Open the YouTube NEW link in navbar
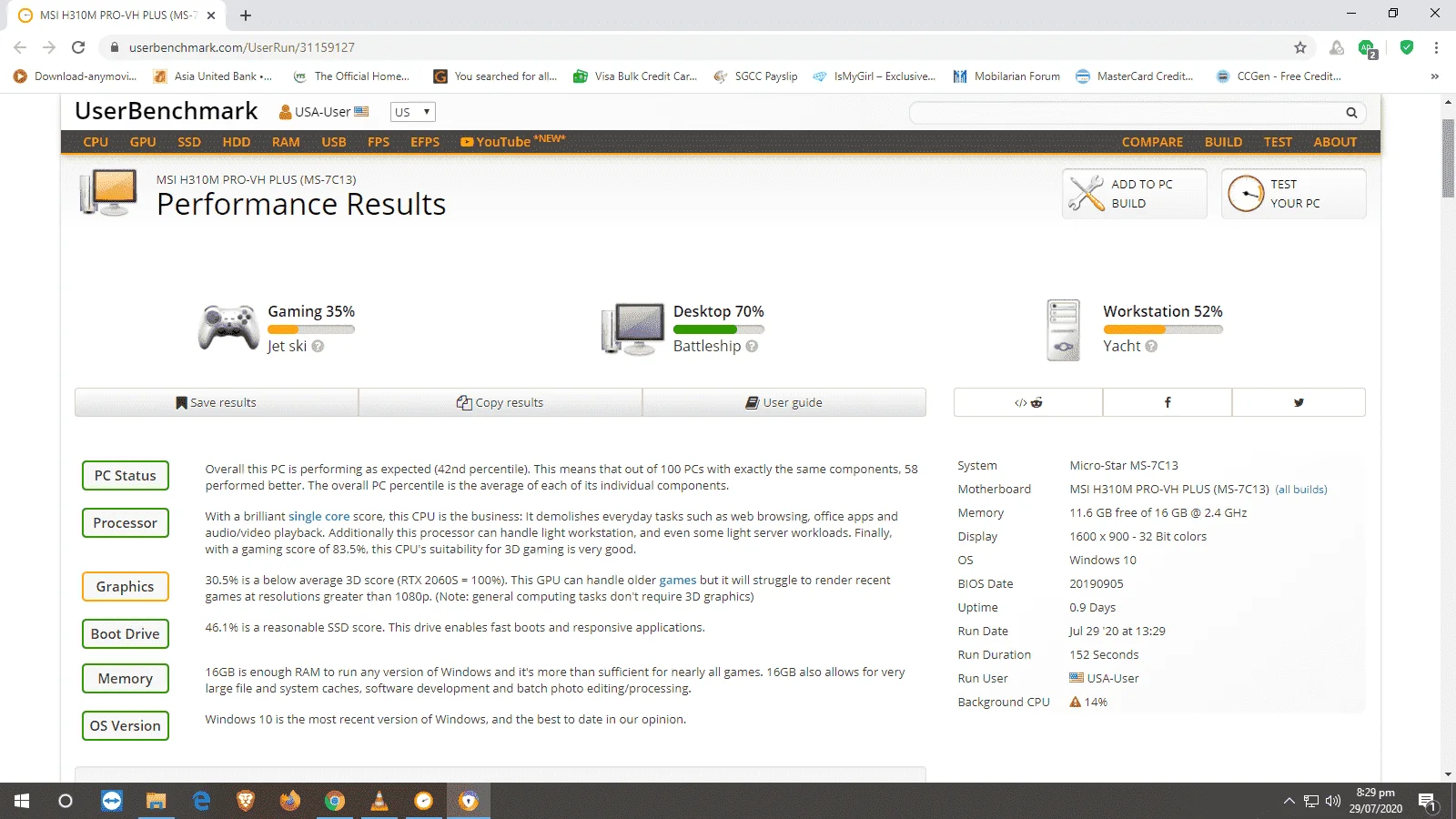 click(512, 141)
